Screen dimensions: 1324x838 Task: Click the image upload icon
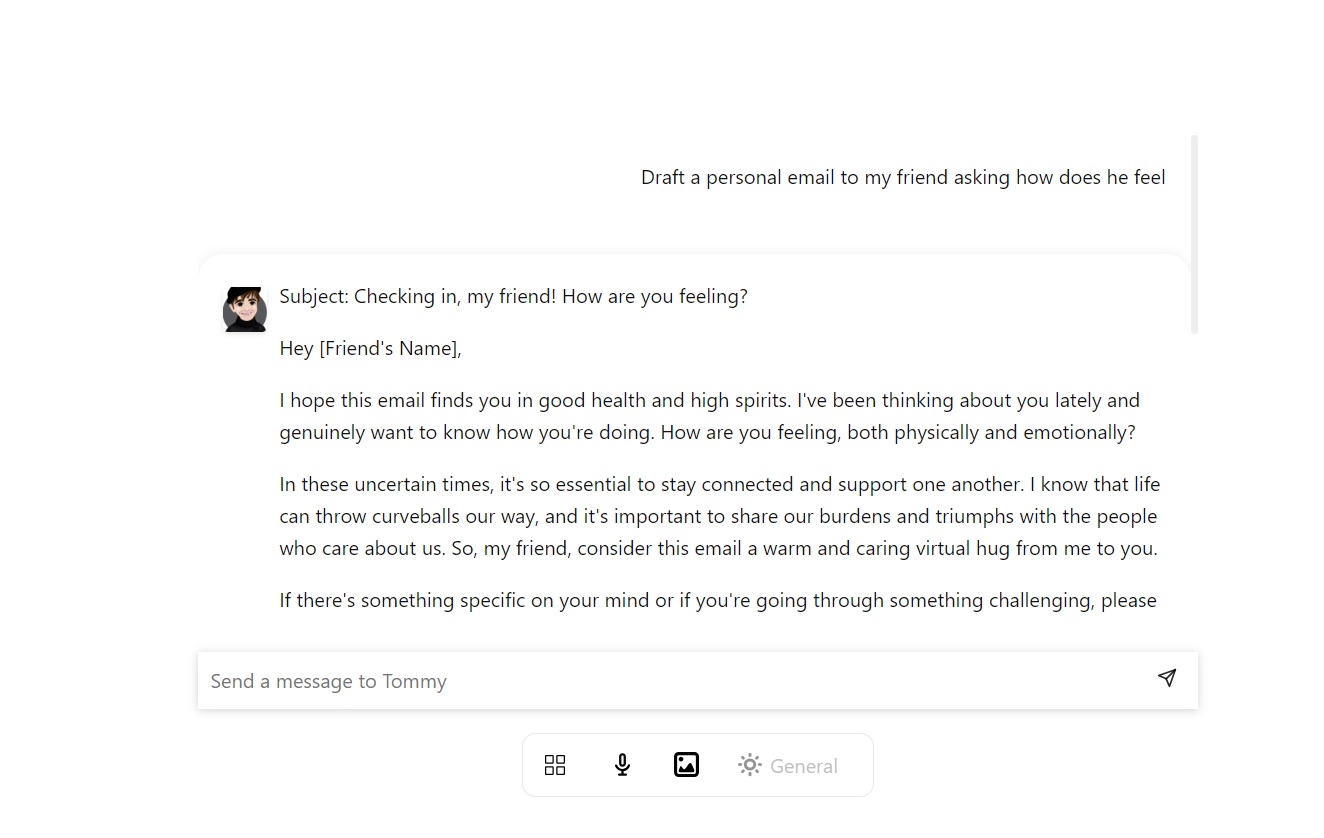coord(686,765)
